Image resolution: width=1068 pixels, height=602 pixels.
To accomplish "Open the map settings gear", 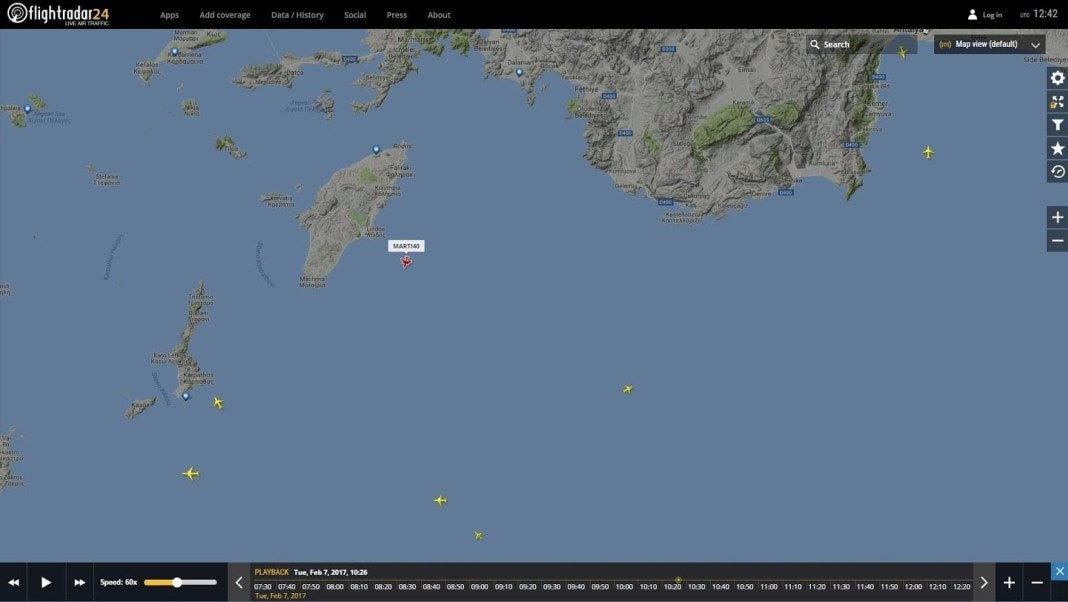I will pos(1057,78).
